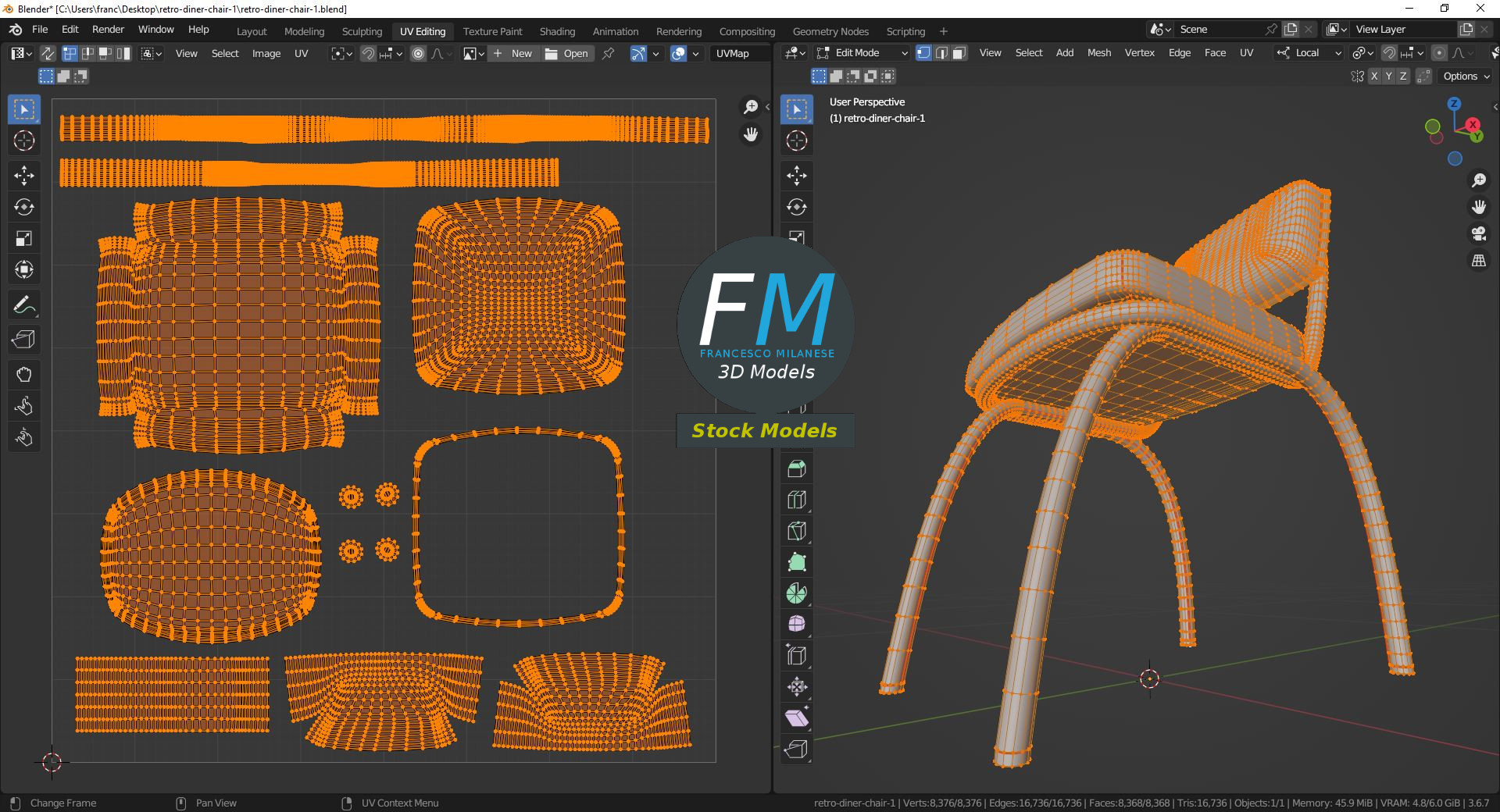This screenshot has height=812, width=1500.
Task: Click the camera view icon in the viewport sidebar
Action: click(1479, 233)
